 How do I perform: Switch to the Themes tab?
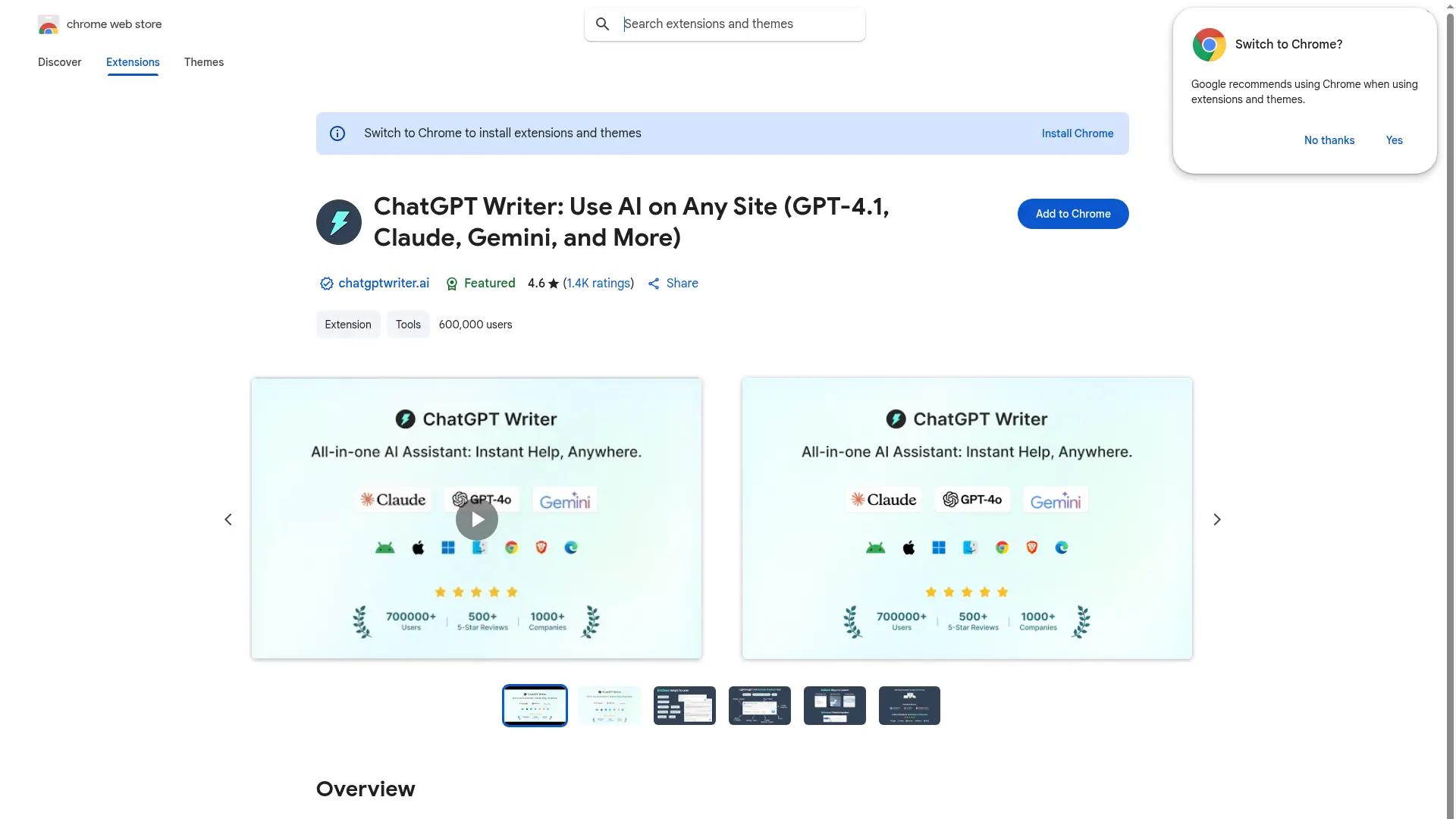[x=203, y=62]
